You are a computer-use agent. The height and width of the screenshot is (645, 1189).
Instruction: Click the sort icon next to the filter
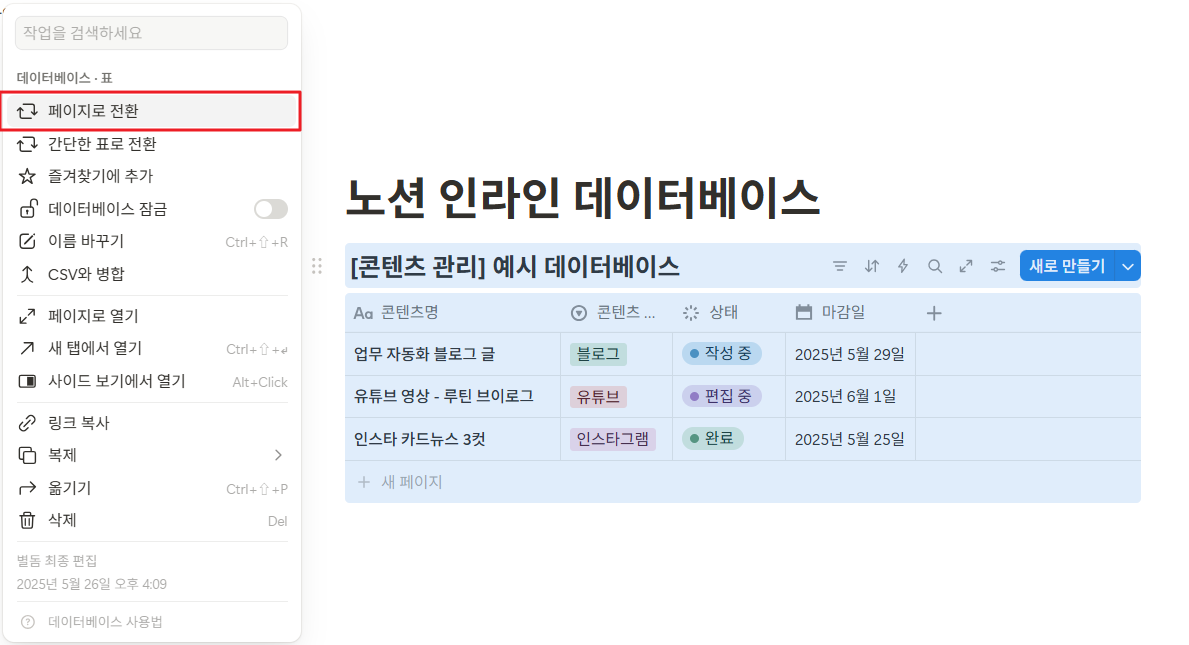click(871, 266)
